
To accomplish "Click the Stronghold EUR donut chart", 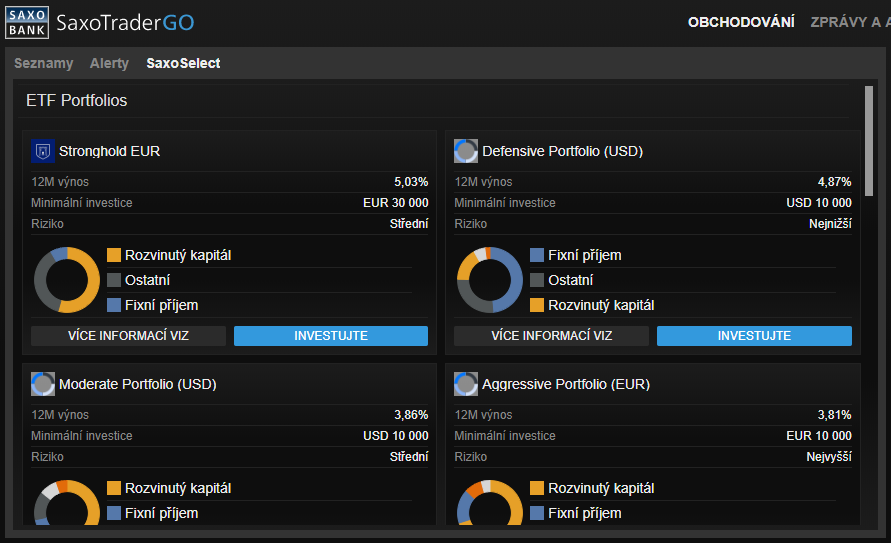I will tap(67, 280).
